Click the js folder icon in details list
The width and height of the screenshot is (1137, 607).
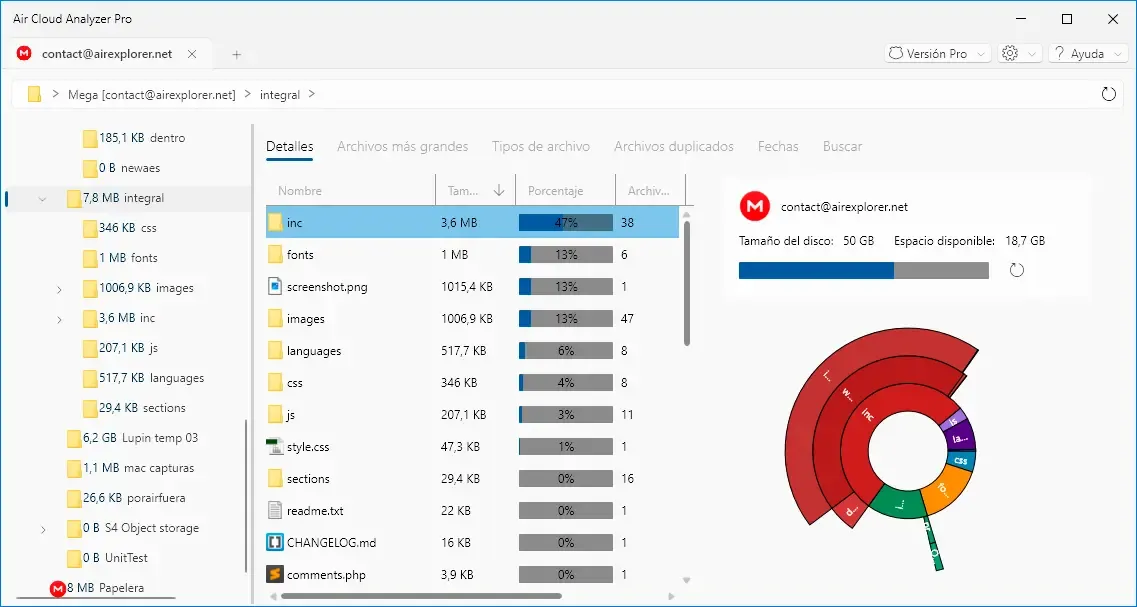275,415
